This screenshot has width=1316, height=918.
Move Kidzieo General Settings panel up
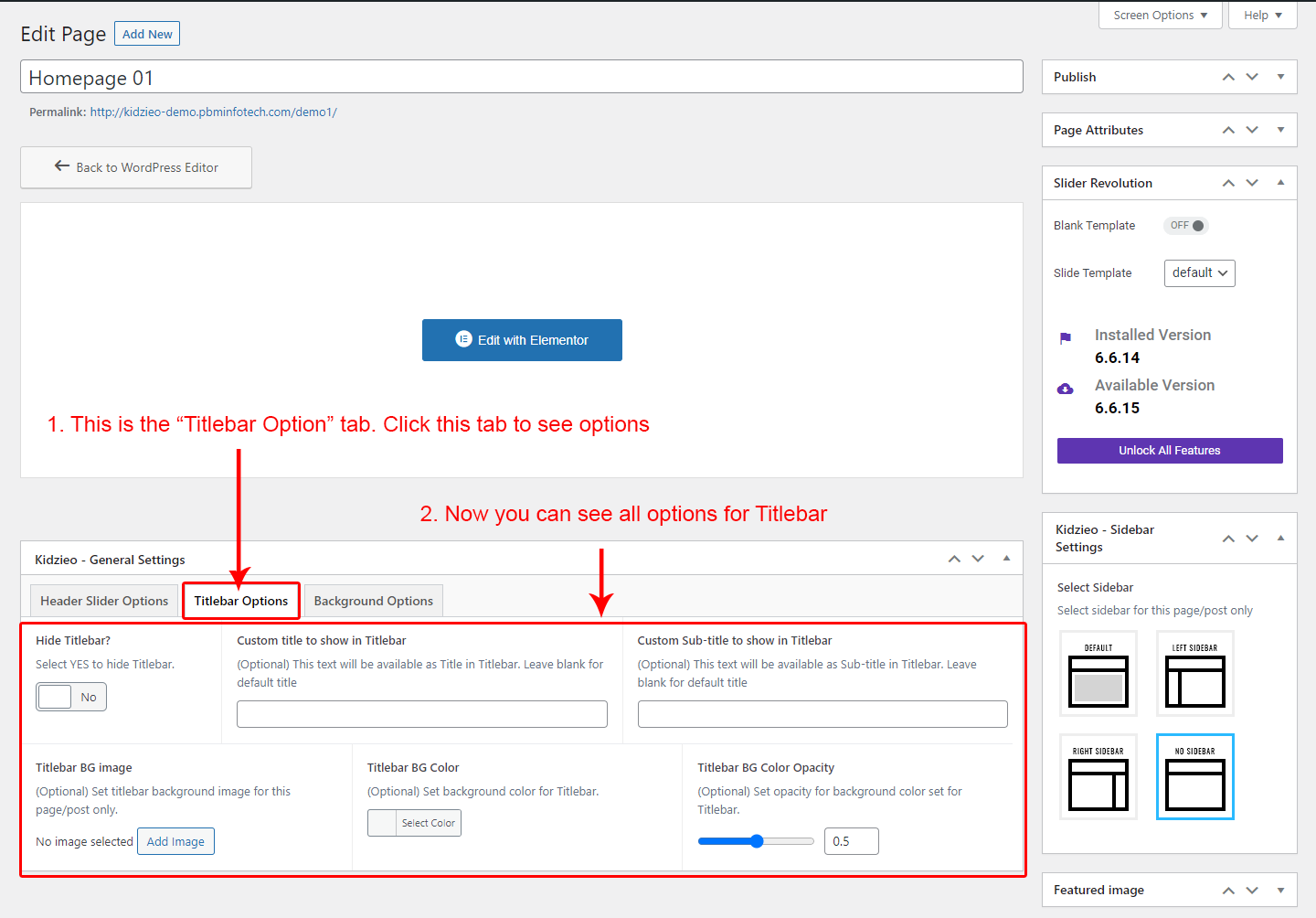[x=954, y=559]
